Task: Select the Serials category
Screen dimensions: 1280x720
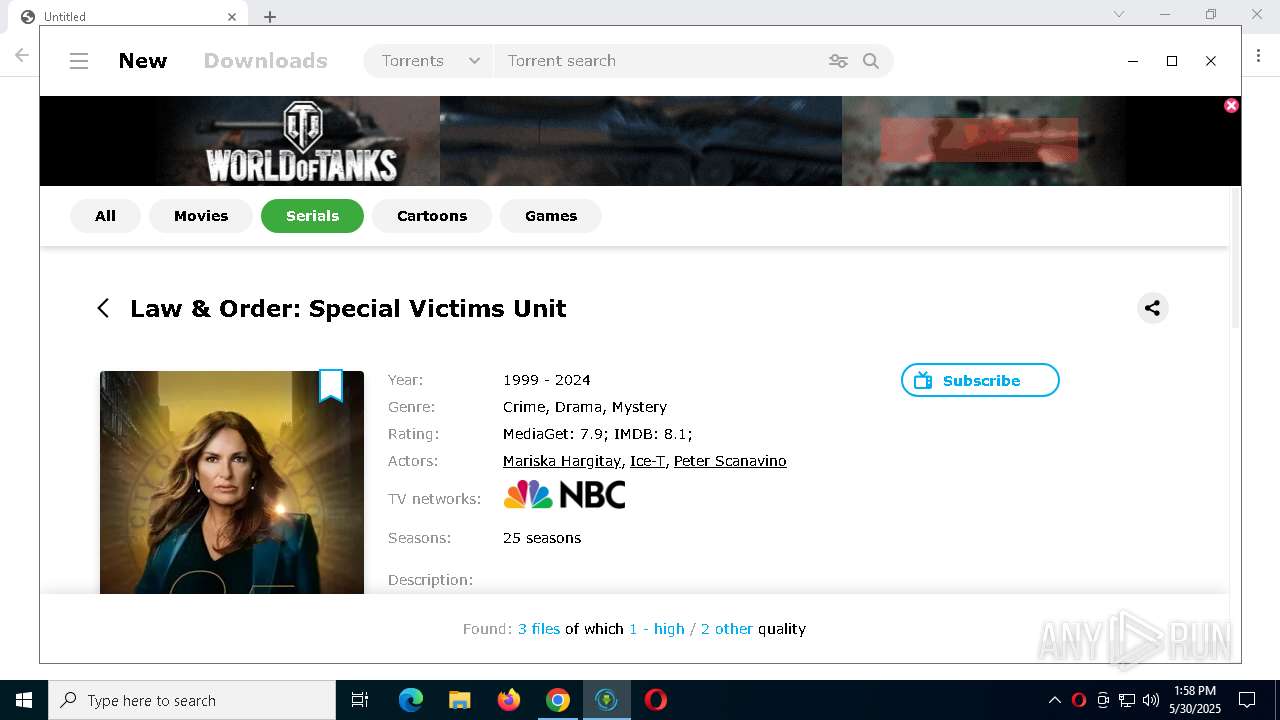Action: [x=312, y=216]
